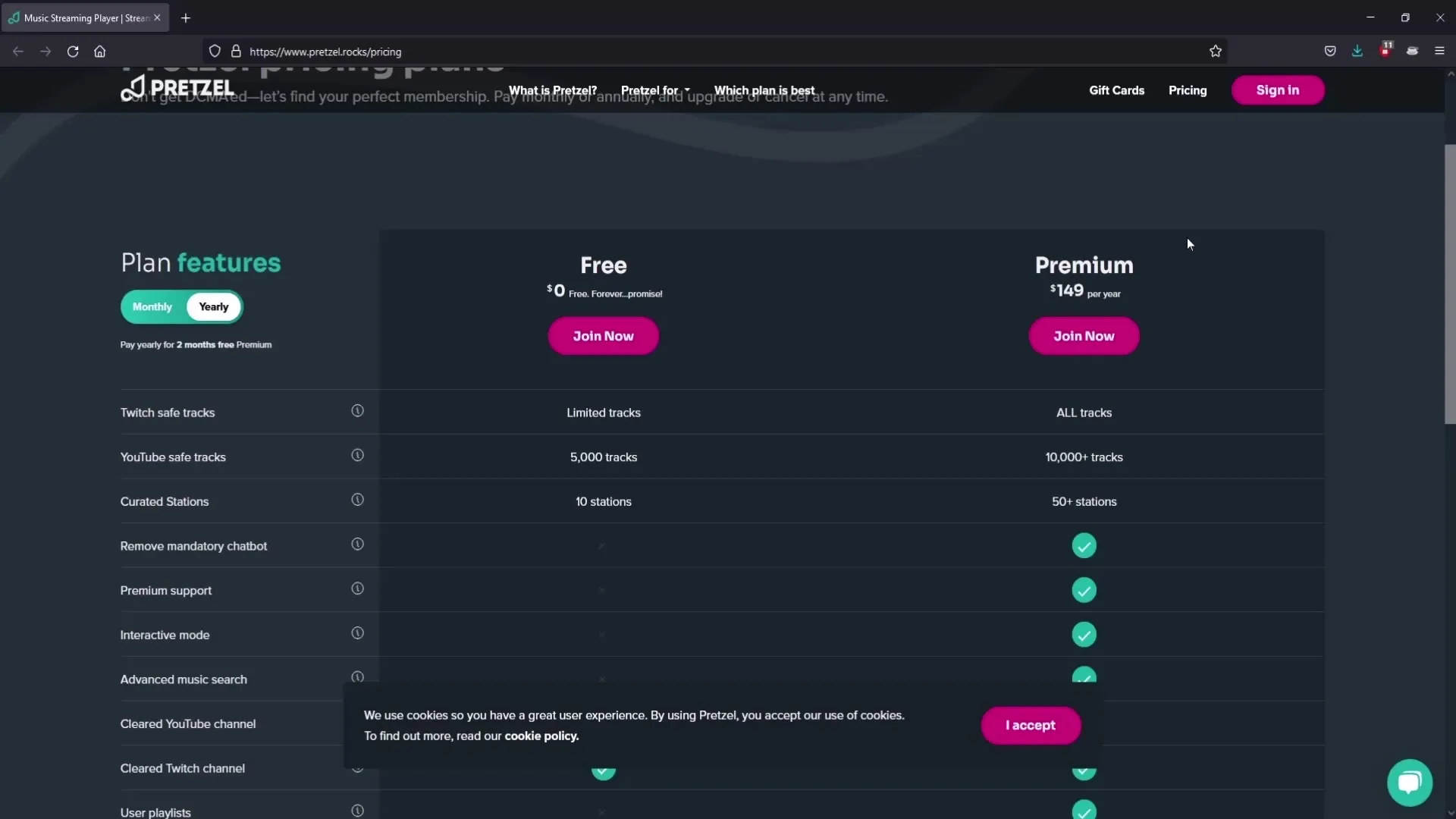
Task: Click the info icon next to Twitch safe tracks
Action: (x=357, y=411)
